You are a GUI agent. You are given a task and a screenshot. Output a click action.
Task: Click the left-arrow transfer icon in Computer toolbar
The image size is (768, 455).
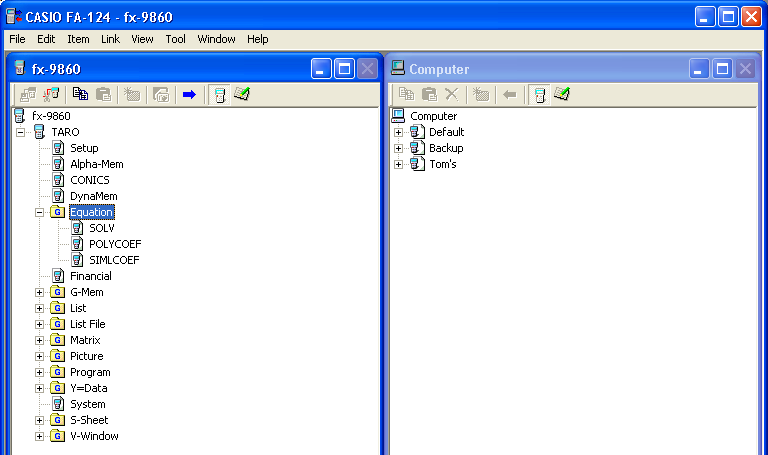[510, 95]
